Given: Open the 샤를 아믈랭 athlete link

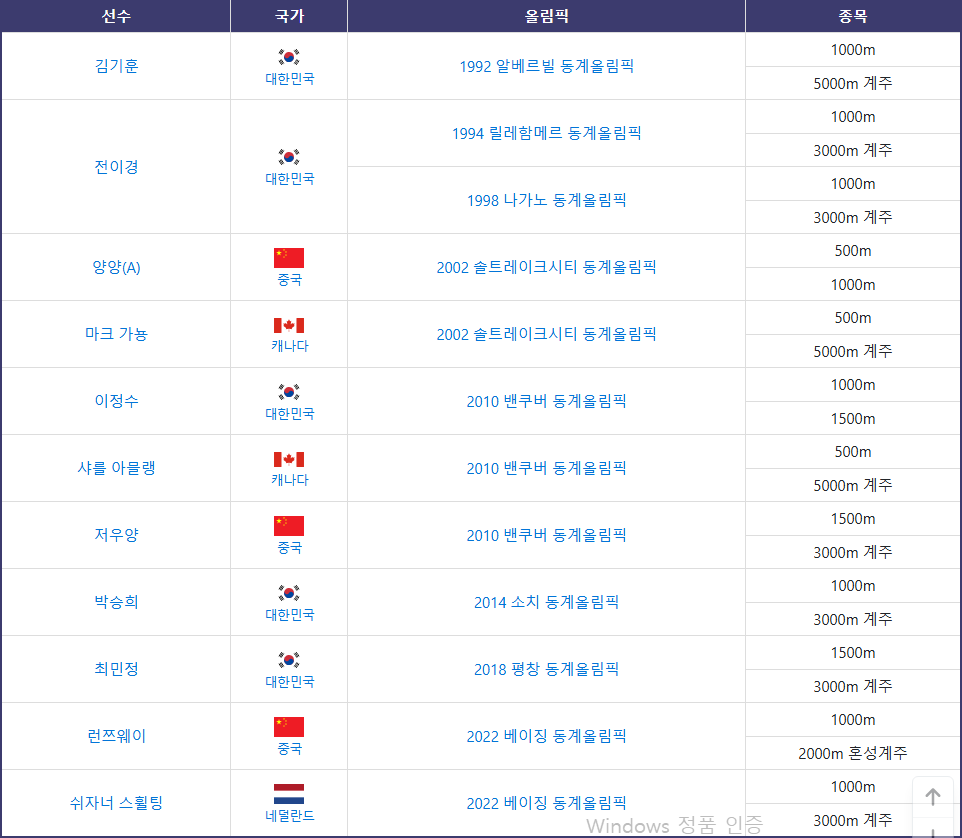Looking at the screenshot, I should tap(117, 468).
